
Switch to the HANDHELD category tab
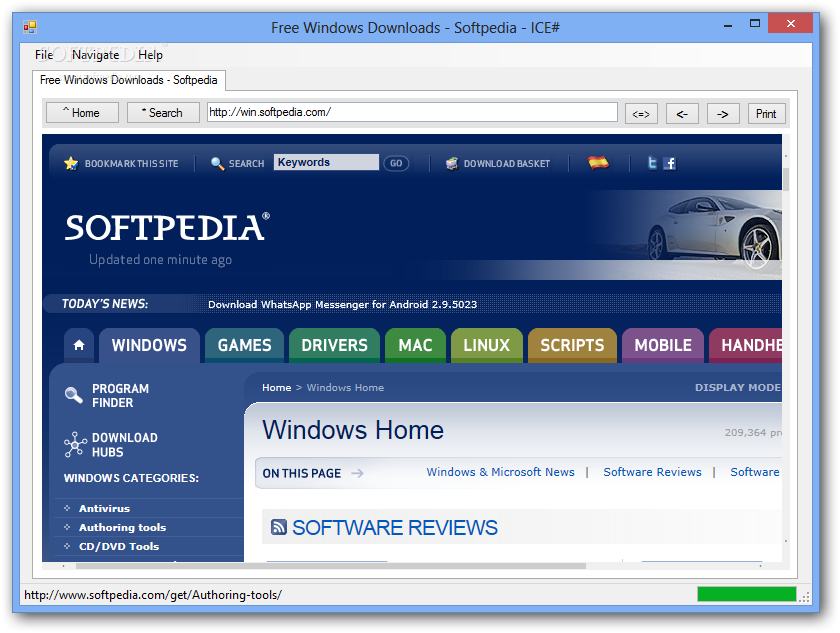746,345
